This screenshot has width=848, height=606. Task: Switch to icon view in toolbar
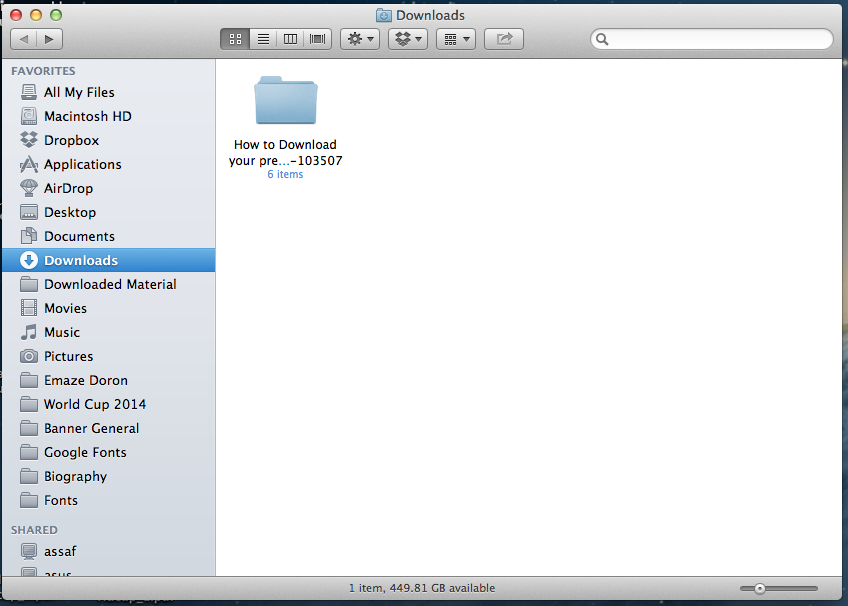click(x=235, y=39)
